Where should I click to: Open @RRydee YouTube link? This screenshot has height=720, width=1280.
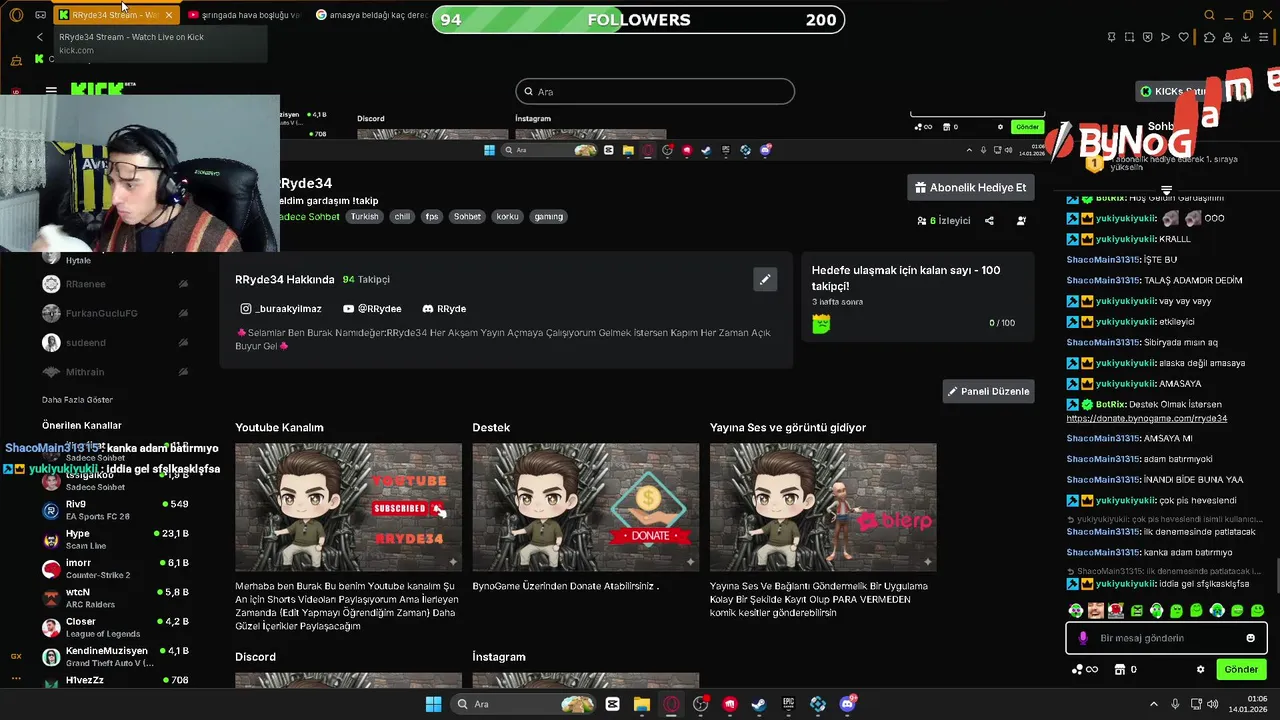(372, 309)
